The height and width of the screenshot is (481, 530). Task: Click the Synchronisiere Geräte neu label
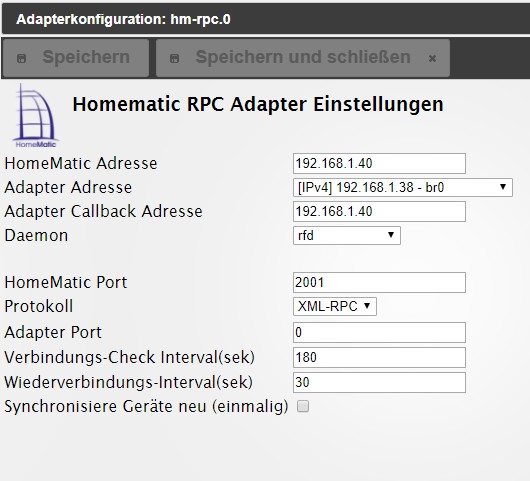146,406
